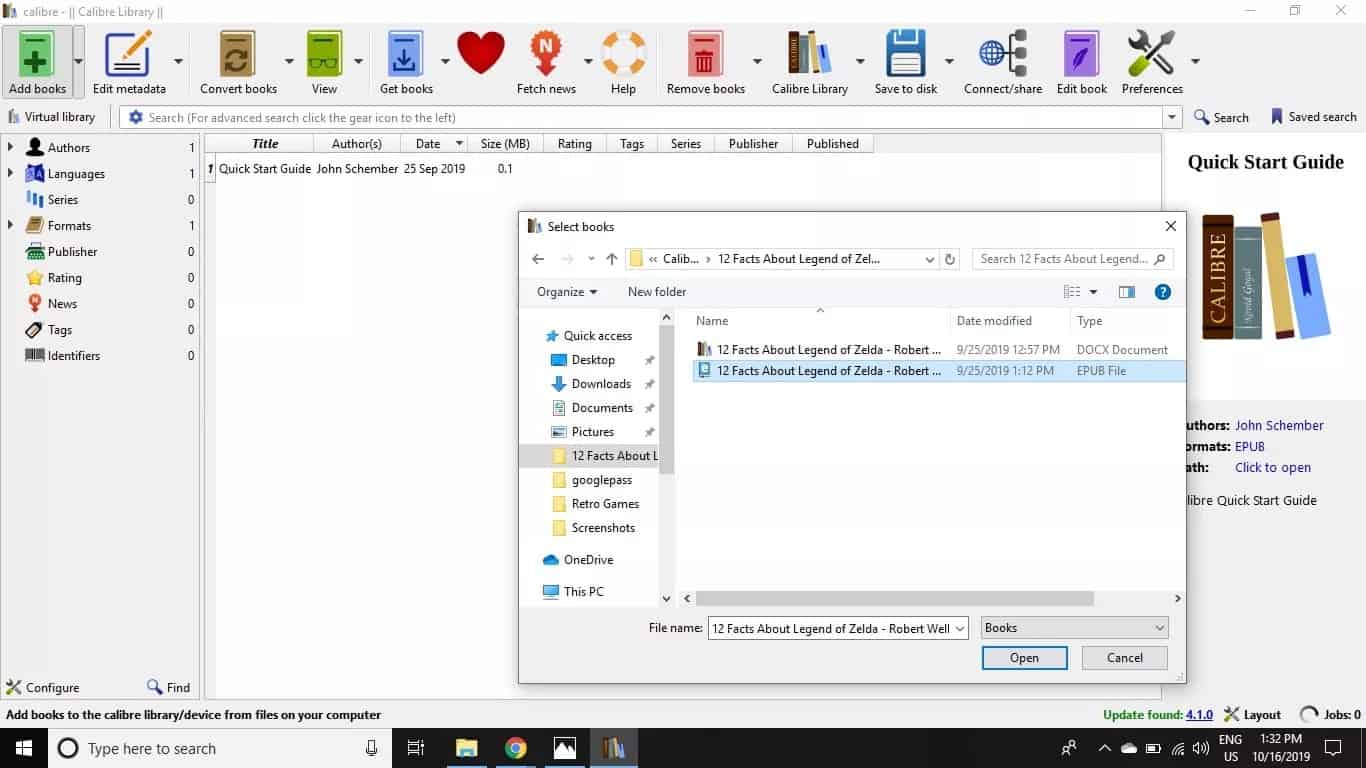Image resolution: width=1366 pixels, height=768 pixels.
Task: Open the Fetch news icon
Action: (546, 53)
